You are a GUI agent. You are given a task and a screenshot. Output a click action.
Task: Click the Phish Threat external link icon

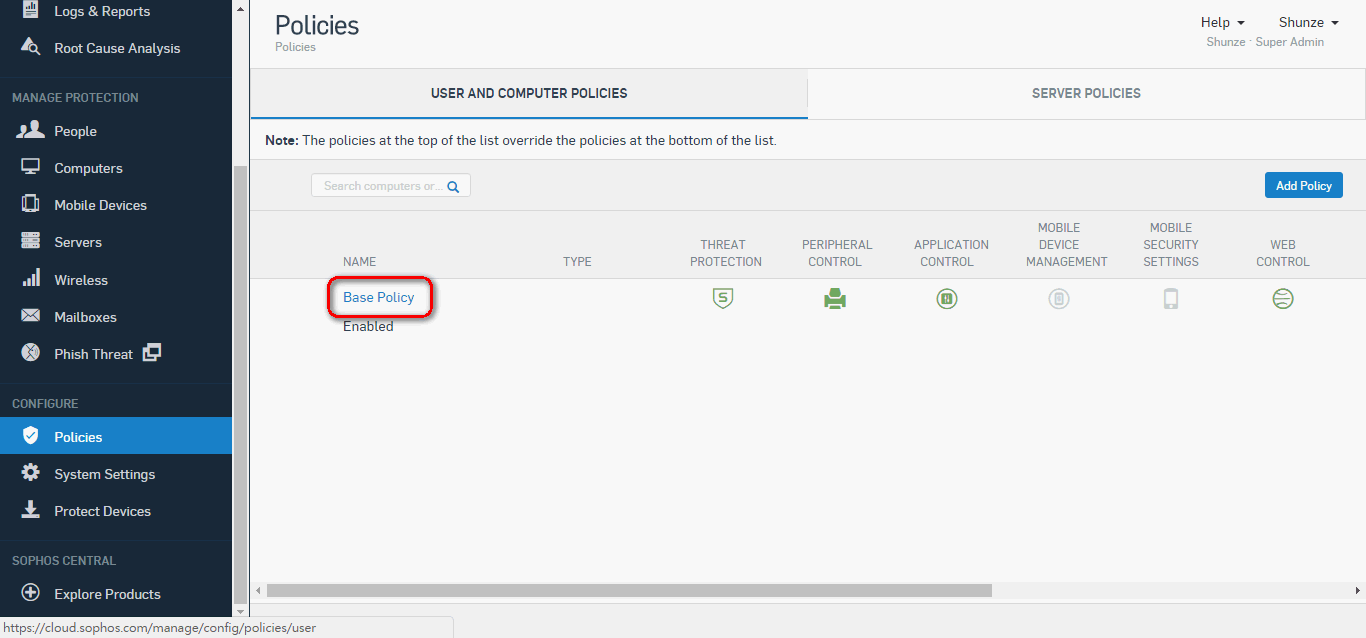pyautogui.click(x=152, y=352)
